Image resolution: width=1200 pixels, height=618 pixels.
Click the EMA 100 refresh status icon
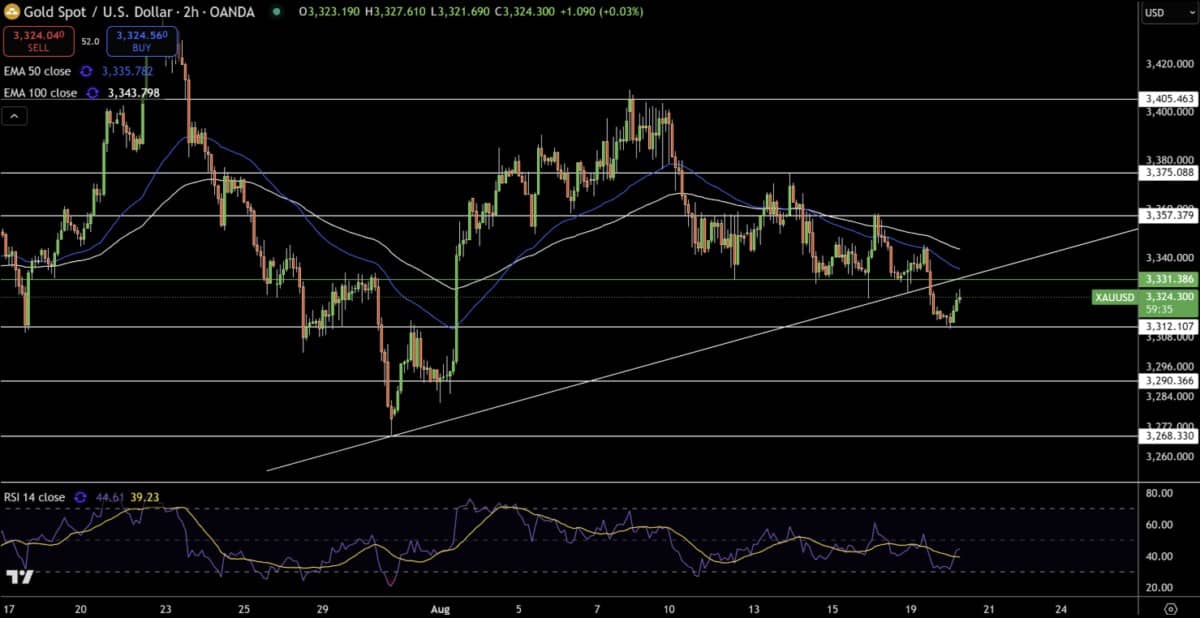point(92,93)
